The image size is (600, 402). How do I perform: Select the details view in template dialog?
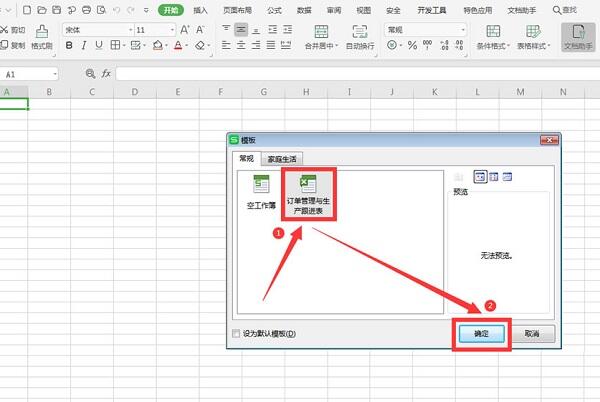pyautogui.click(x=507, y=177)
